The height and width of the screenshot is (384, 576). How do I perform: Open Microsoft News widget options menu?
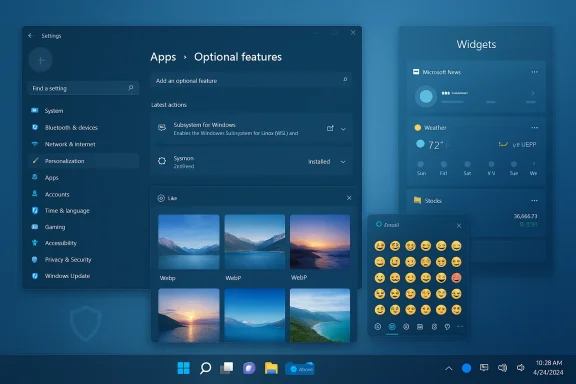coord(534,72)
